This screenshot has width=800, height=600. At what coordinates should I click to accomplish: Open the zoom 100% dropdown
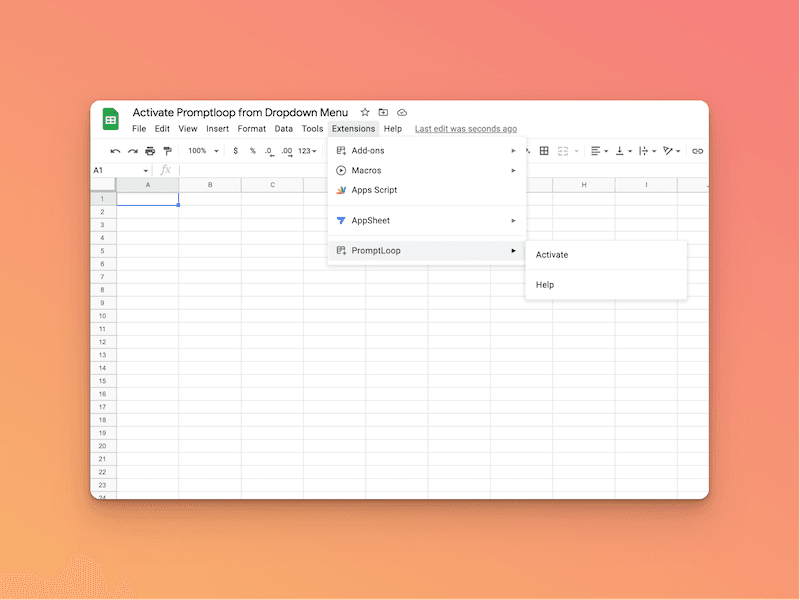pyautogui.click(x=203, y=151)
